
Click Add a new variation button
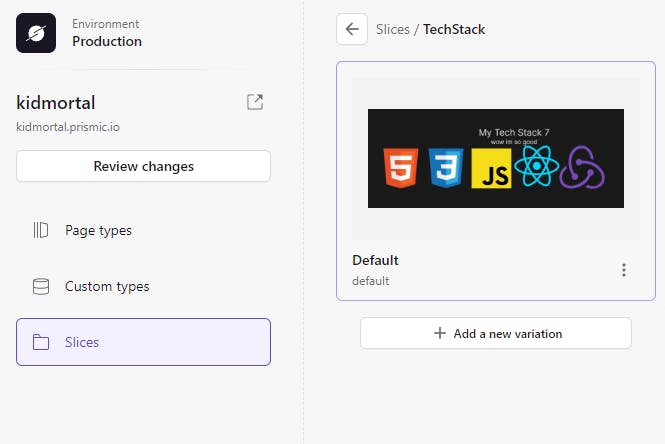tap(496, 333)
